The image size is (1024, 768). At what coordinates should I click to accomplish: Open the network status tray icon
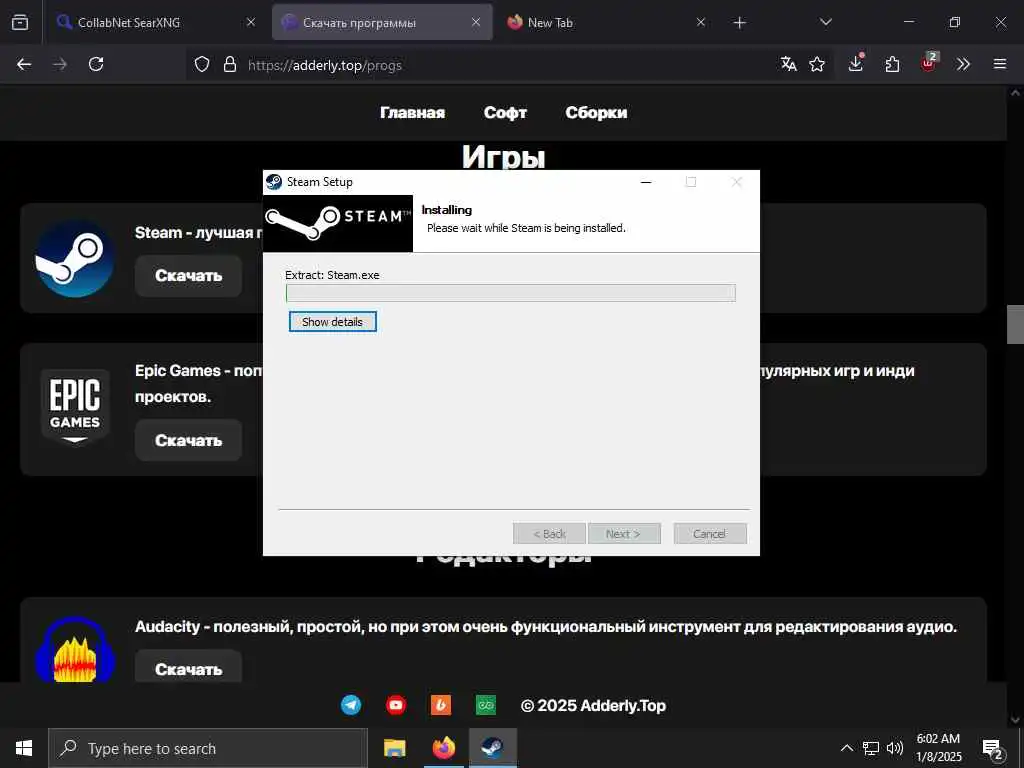(x=871, y=748)
